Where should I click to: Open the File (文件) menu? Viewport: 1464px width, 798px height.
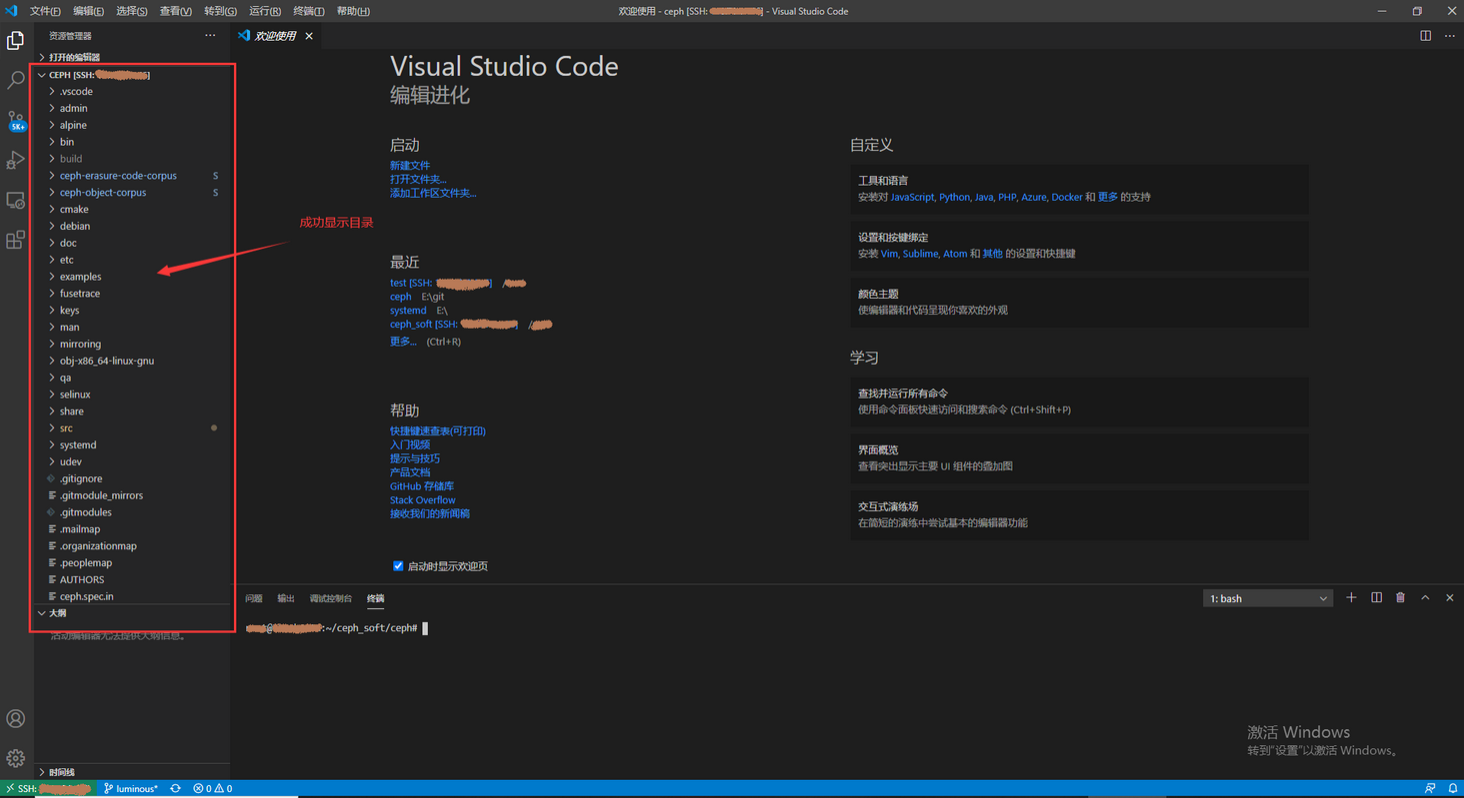point(45,11)
